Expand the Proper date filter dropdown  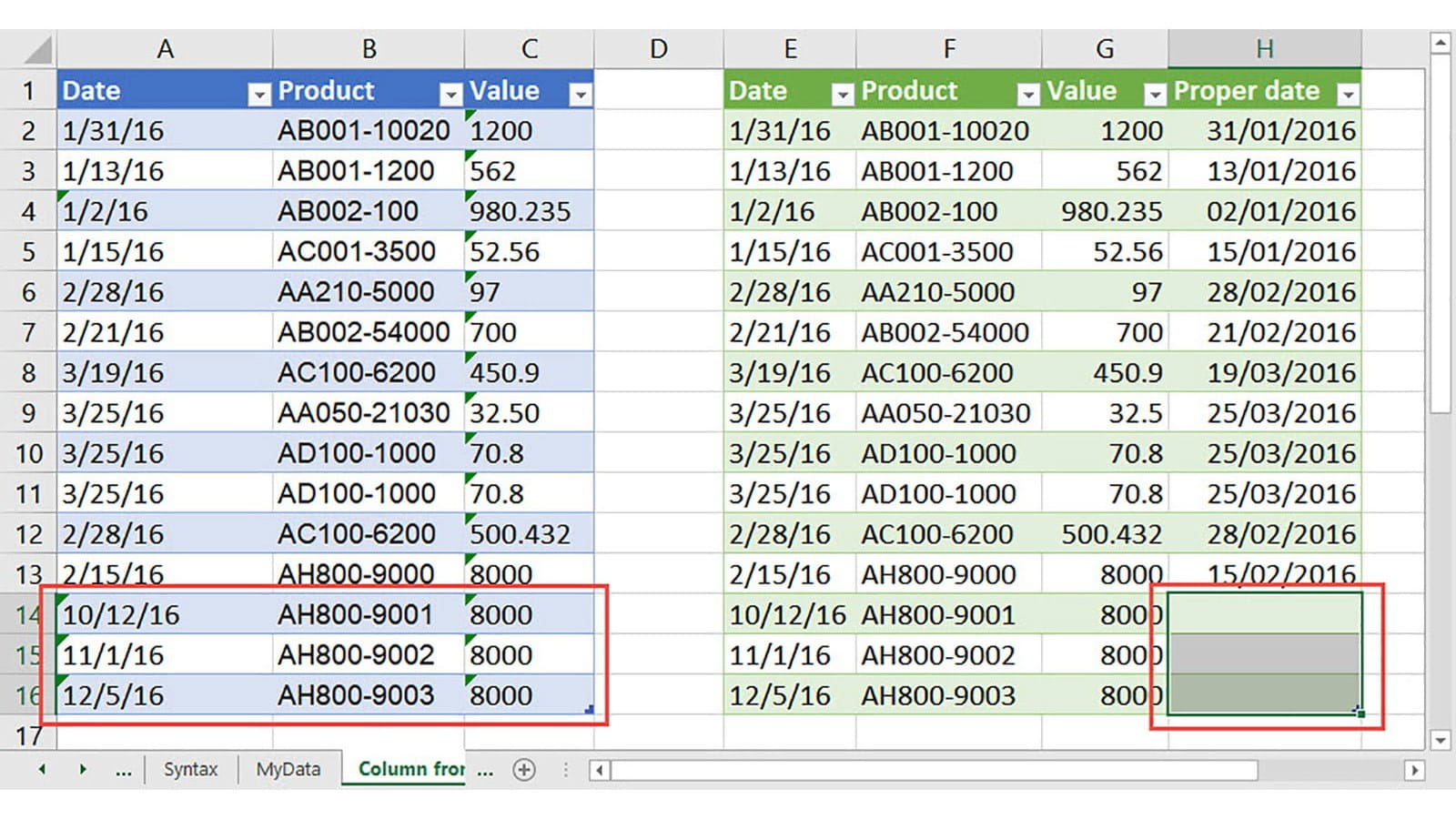click(x=1348, y=94)
